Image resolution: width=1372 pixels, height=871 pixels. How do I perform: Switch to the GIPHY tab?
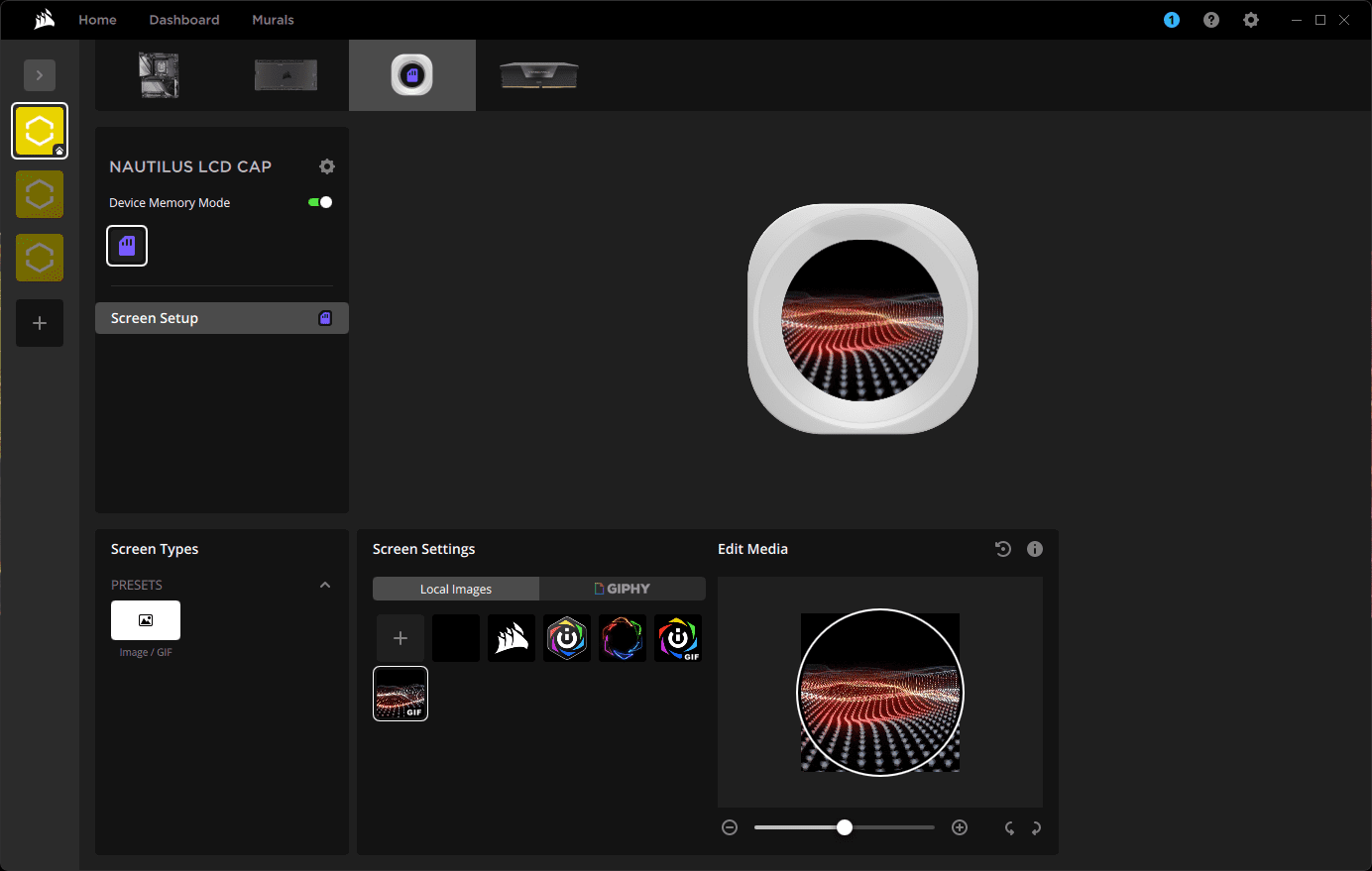tap(623, 588)
